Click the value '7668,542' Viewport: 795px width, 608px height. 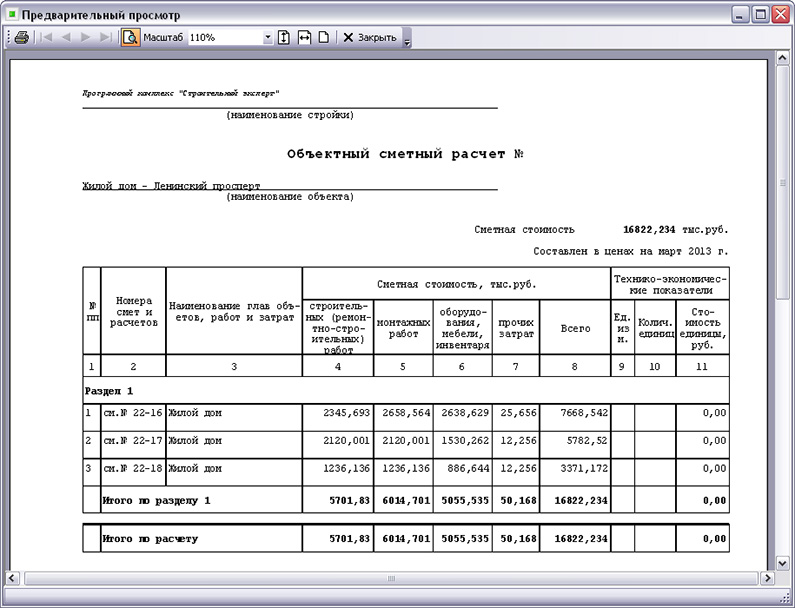click(584, 413)
